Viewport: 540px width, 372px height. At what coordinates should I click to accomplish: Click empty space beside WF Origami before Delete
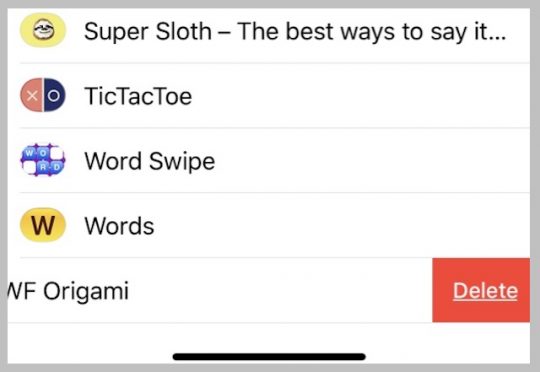281,290
